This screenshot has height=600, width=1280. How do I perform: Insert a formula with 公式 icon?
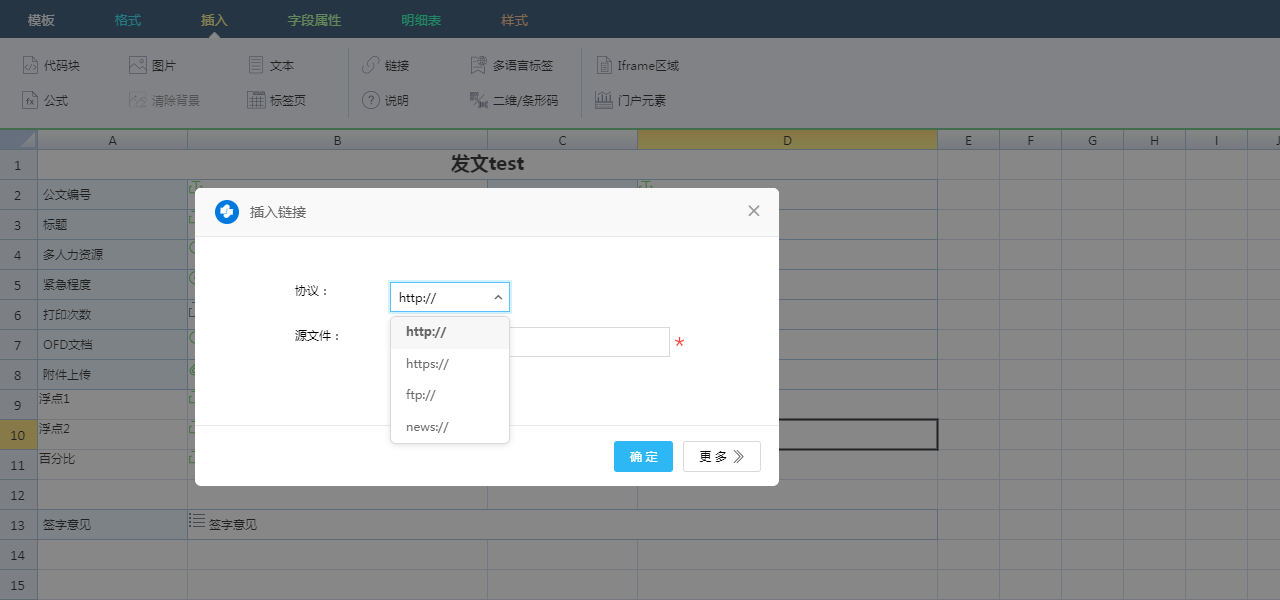coord(31,101)
